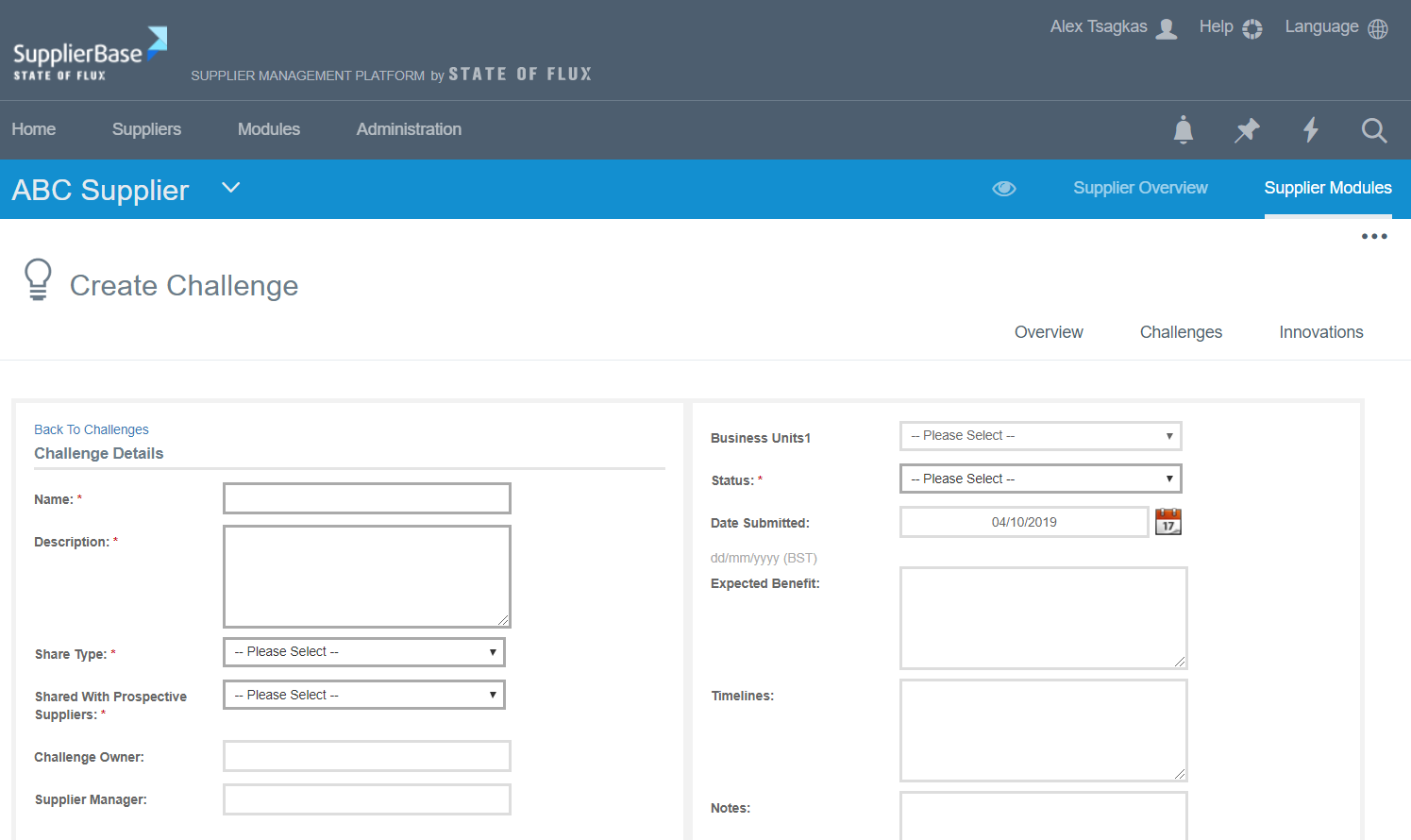Screen dimensions: 1411x840
Task: Switch to the Supplier Overview tab
Action: click(1140, 188)
